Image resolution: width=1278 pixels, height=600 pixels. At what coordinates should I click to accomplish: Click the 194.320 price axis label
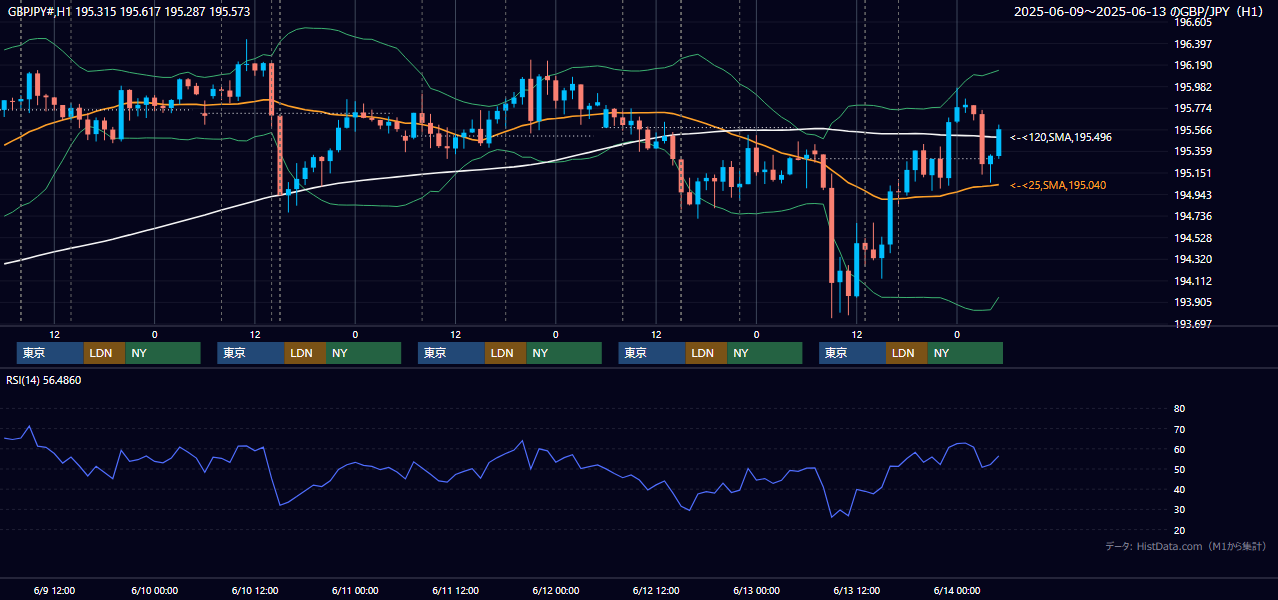[x=1193, y=259]
